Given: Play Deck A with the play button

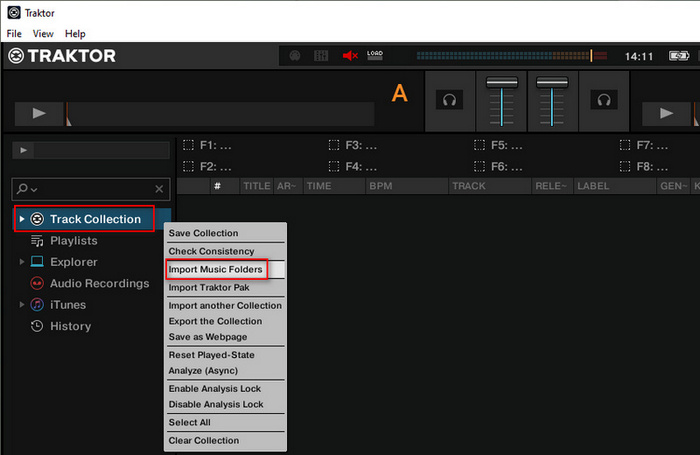Looking at the screenshot, I should click(x=39, y=113).
